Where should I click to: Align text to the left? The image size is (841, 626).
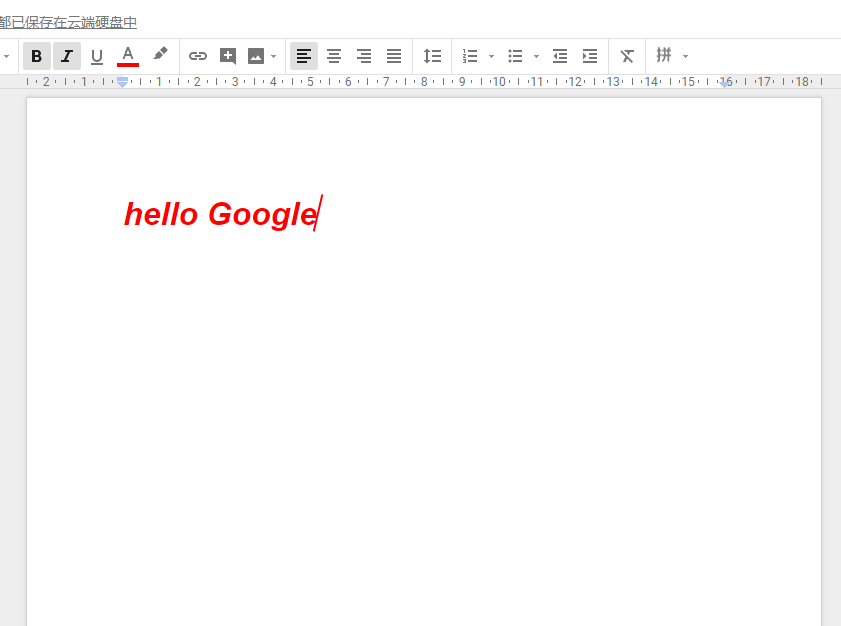click(x=304, y=56)
